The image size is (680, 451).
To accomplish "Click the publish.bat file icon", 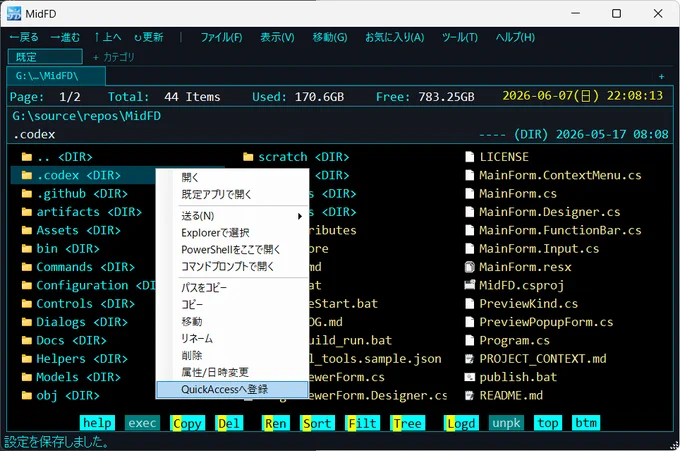I will coord(469,377).
